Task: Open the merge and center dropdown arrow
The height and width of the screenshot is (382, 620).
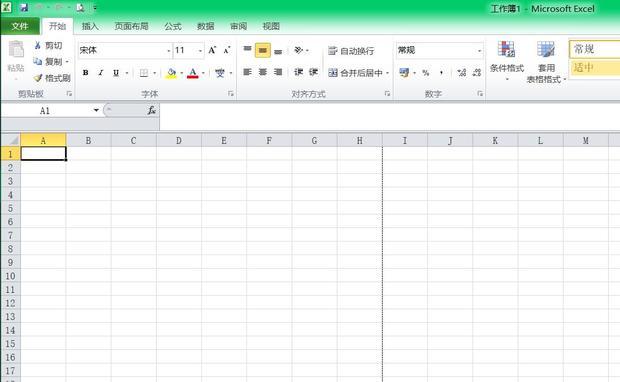Action: point(388,73)
